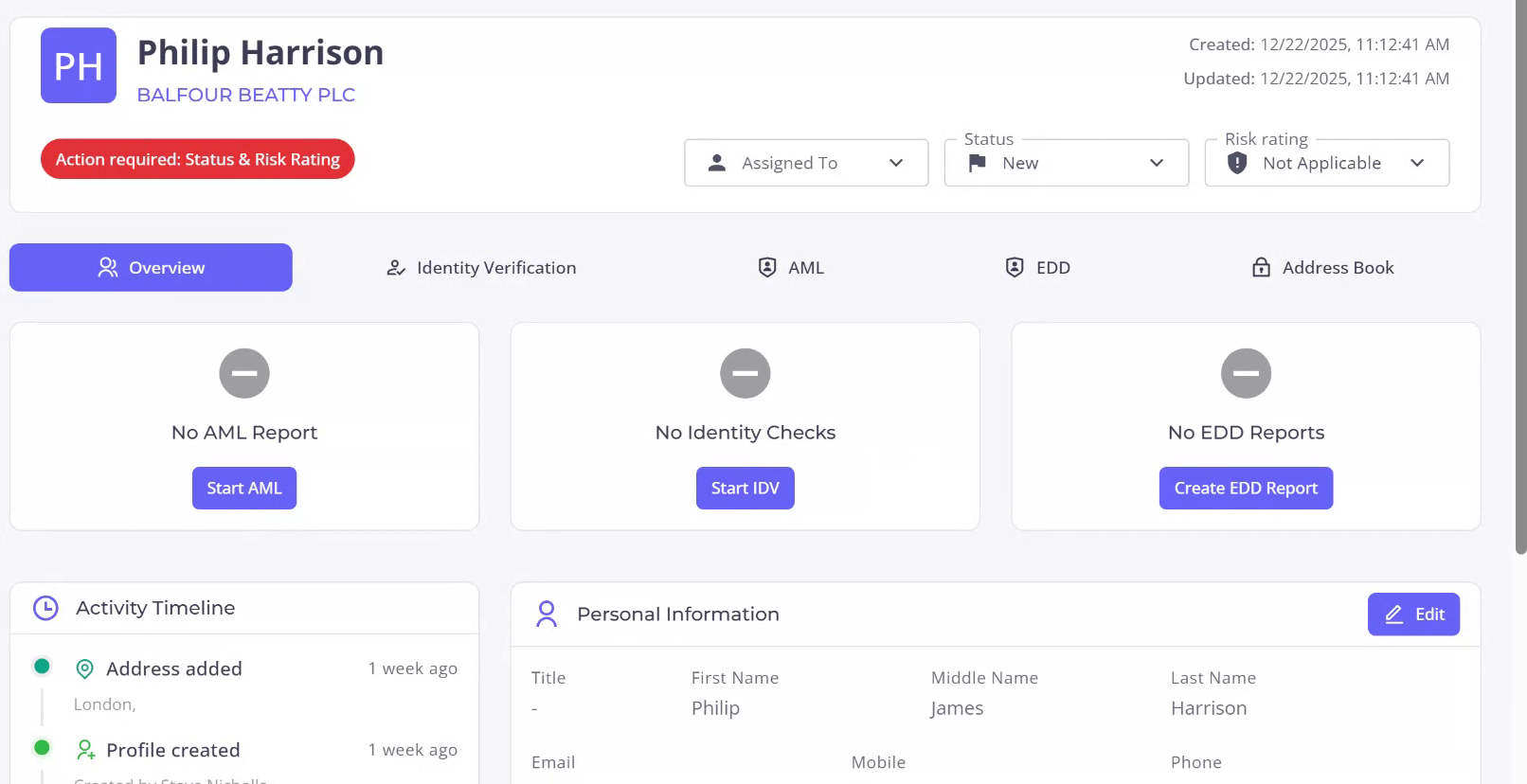
Task: Click the Address added location pin icon
Action: pyautogui.click(x=84, y=669)
